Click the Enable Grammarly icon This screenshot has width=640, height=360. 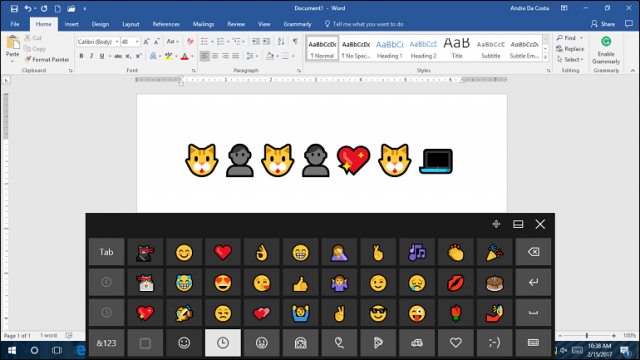click(x=606, y=42)
